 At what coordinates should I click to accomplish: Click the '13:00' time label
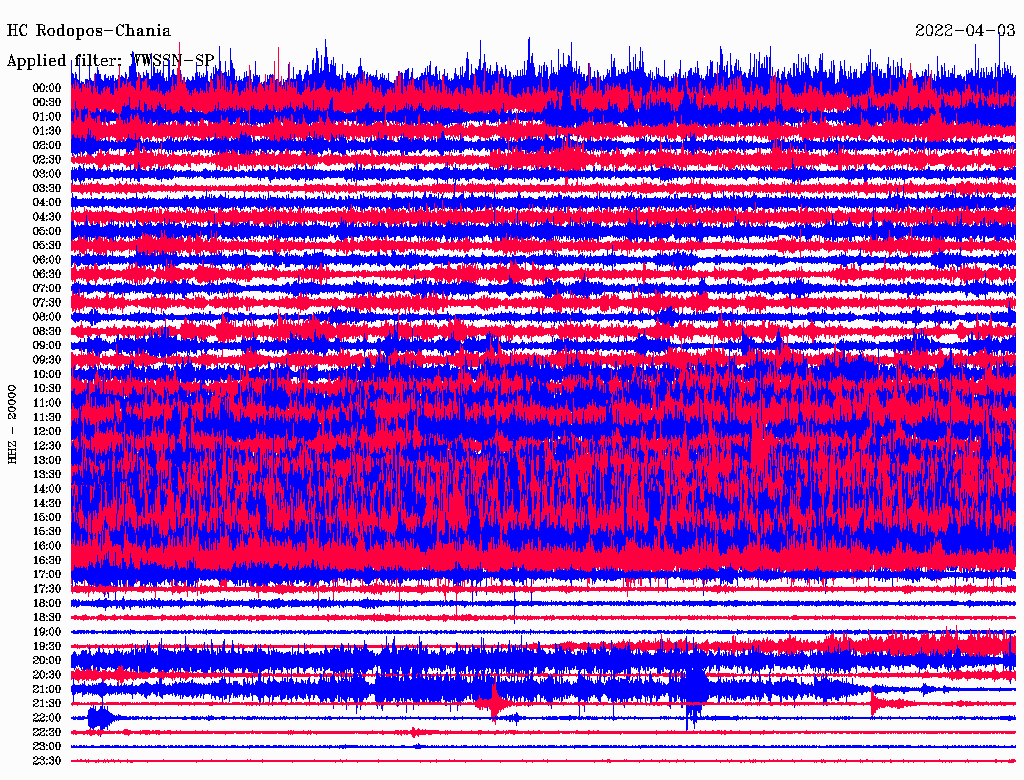pyautogui.click(x=47, y=461)
